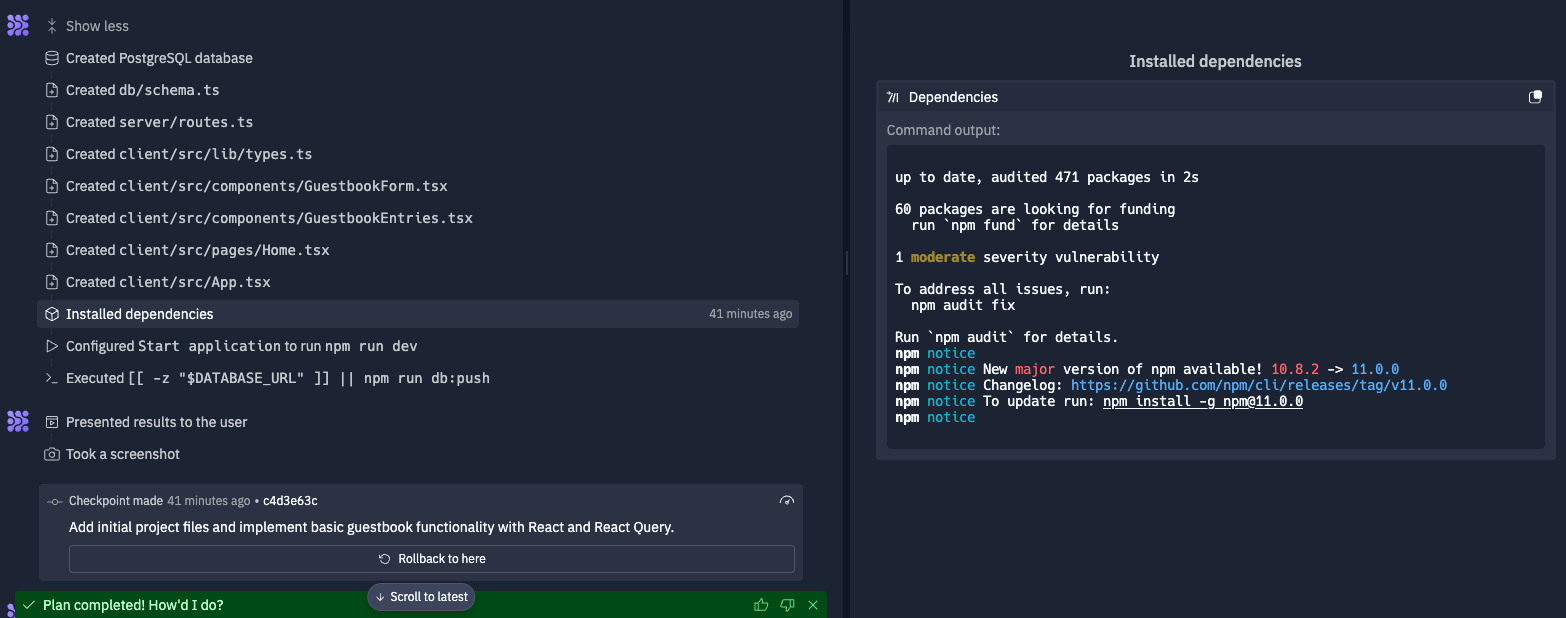Open the Executed npm run db:push entry
The image size is (1566, 618).
coord(278,378)
